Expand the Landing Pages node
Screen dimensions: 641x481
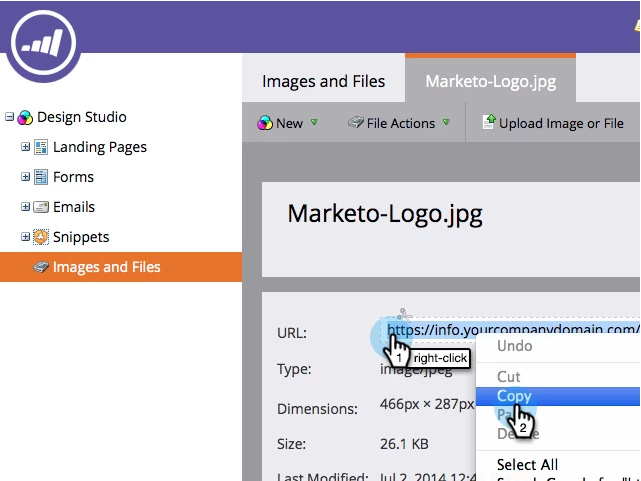[x=25, y=147]
